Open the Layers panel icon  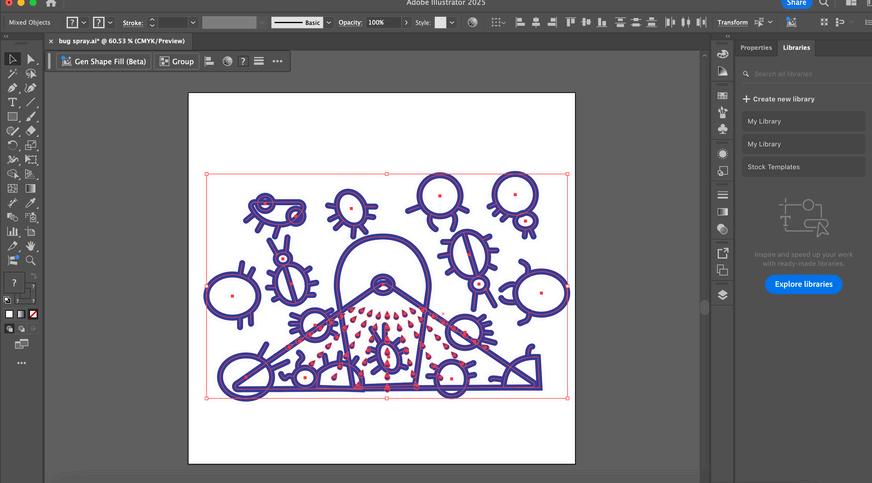tap(723, 295)
